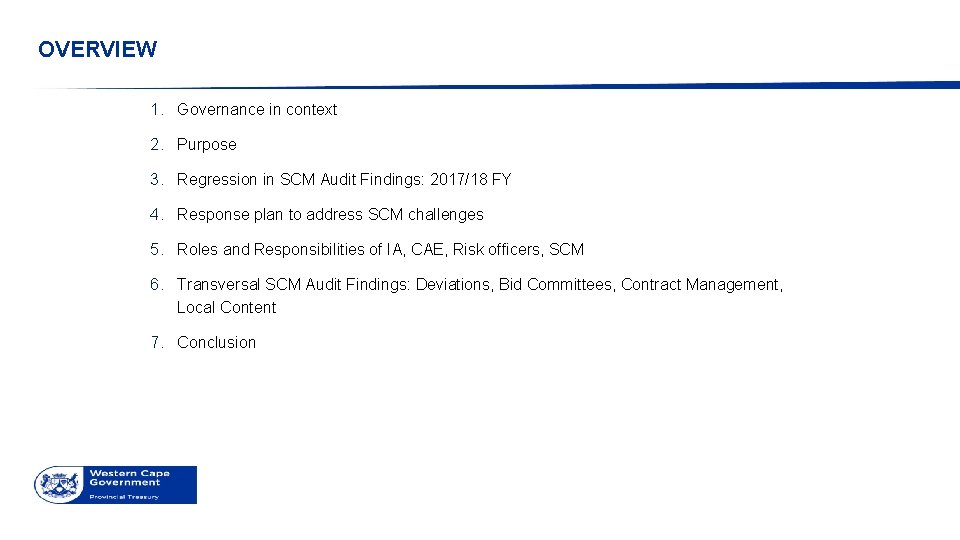
Task: Click the 'Purpose' list item
Action: [x=206, y=144]
